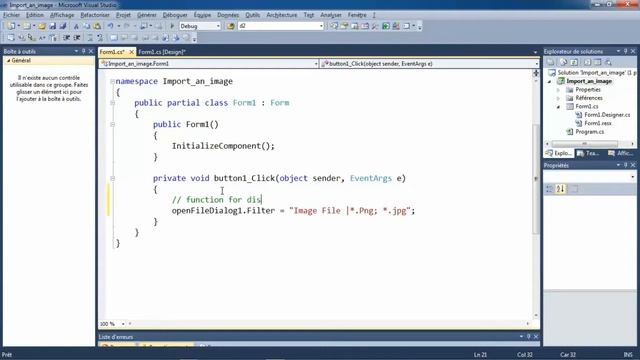Click the code editor vertical scrollbar
Viewport: 640px width, 360px height.
[x=536, y=178]
